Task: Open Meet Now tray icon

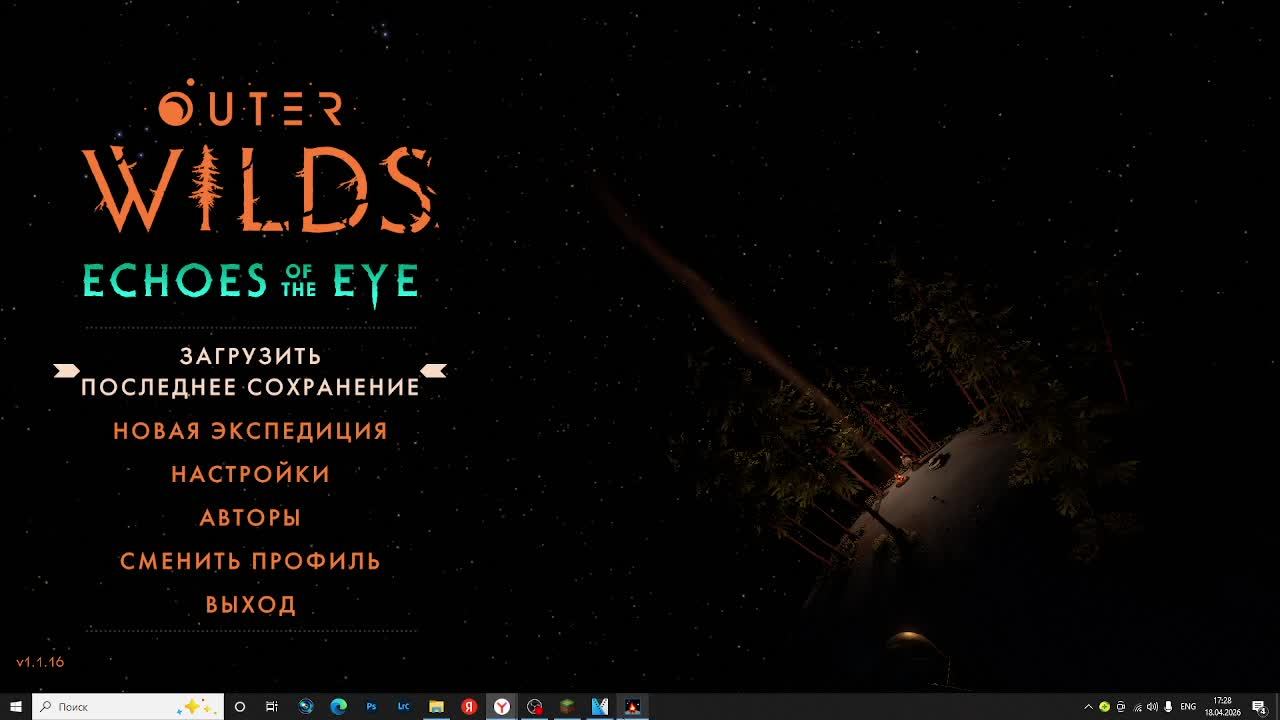Action: pyautogui.click(x=1121, y=706)
